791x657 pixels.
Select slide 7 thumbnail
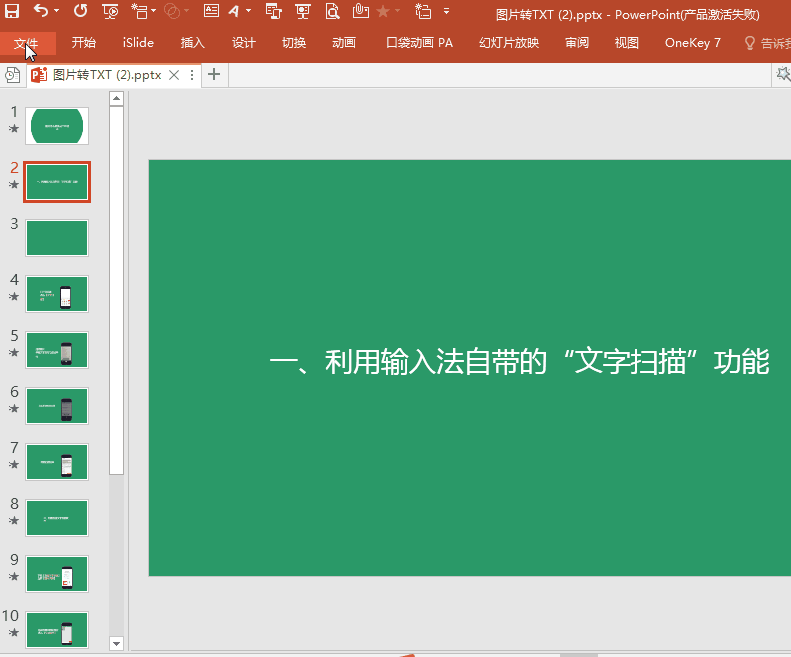point(57,462)
